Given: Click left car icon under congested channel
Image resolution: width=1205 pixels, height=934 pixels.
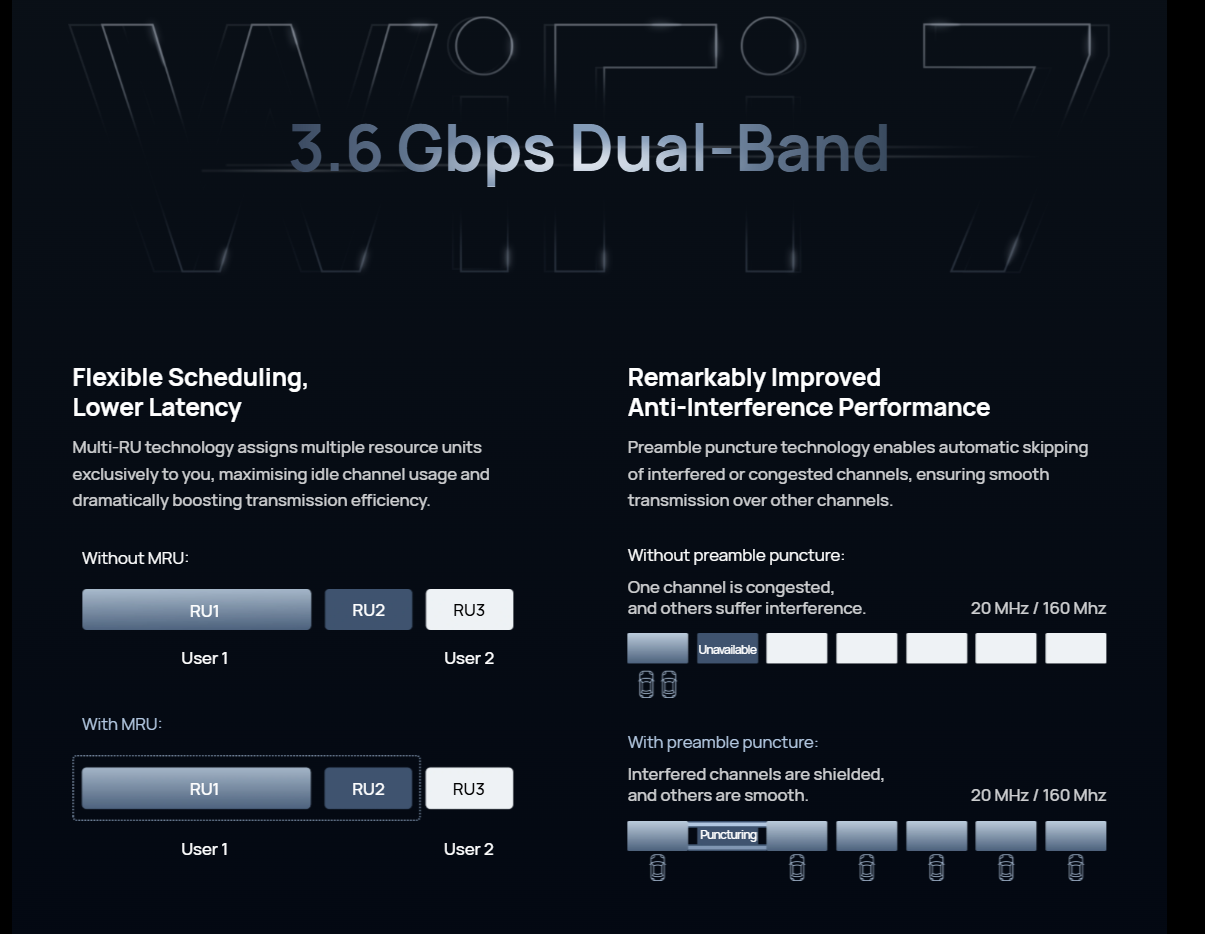Looking at the screenshot, I should click(646, 684).
